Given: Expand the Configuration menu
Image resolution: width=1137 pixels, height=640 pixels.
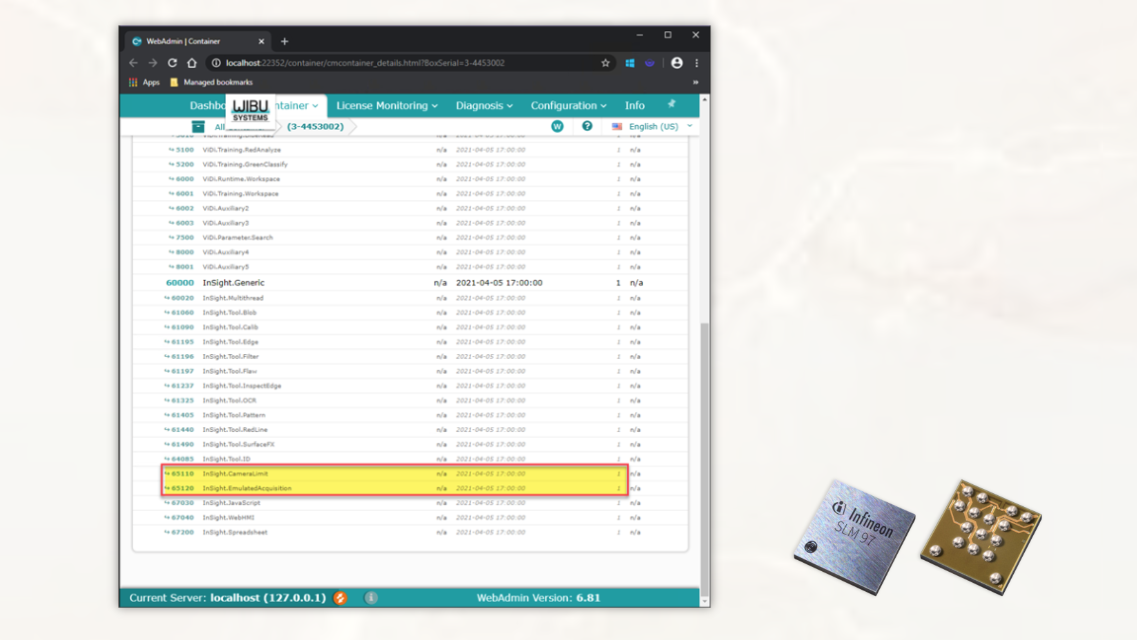Looking at the screenshot, I should pyautogui.click(x=568, y=106).
